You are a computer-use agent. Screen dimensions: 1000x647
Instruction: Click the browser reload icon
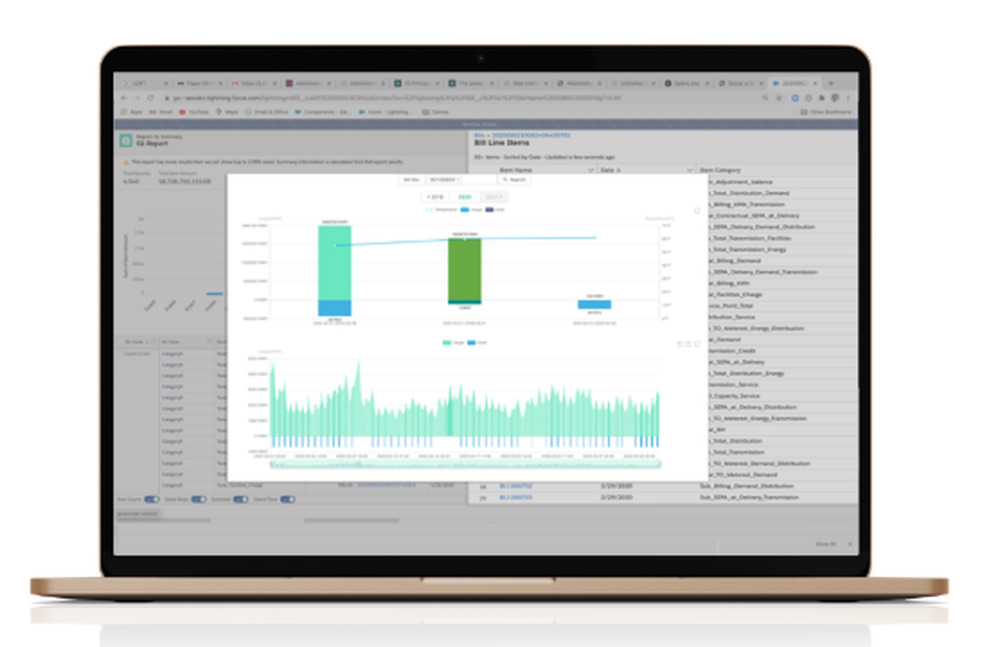(151, 98)
